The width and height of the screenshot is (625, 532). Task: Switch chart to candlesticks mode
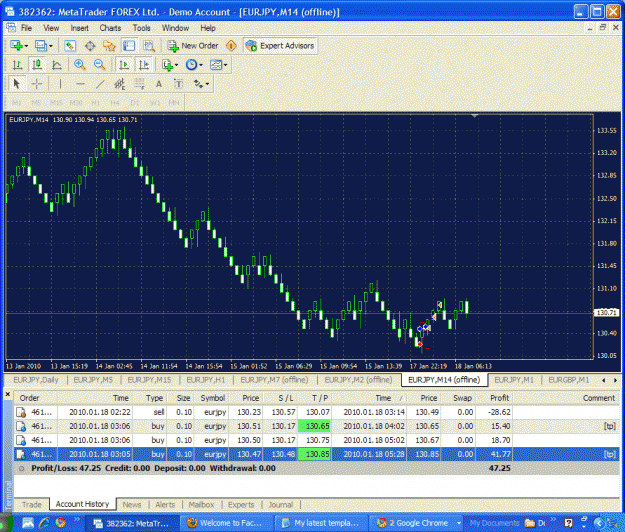[37, 65]
